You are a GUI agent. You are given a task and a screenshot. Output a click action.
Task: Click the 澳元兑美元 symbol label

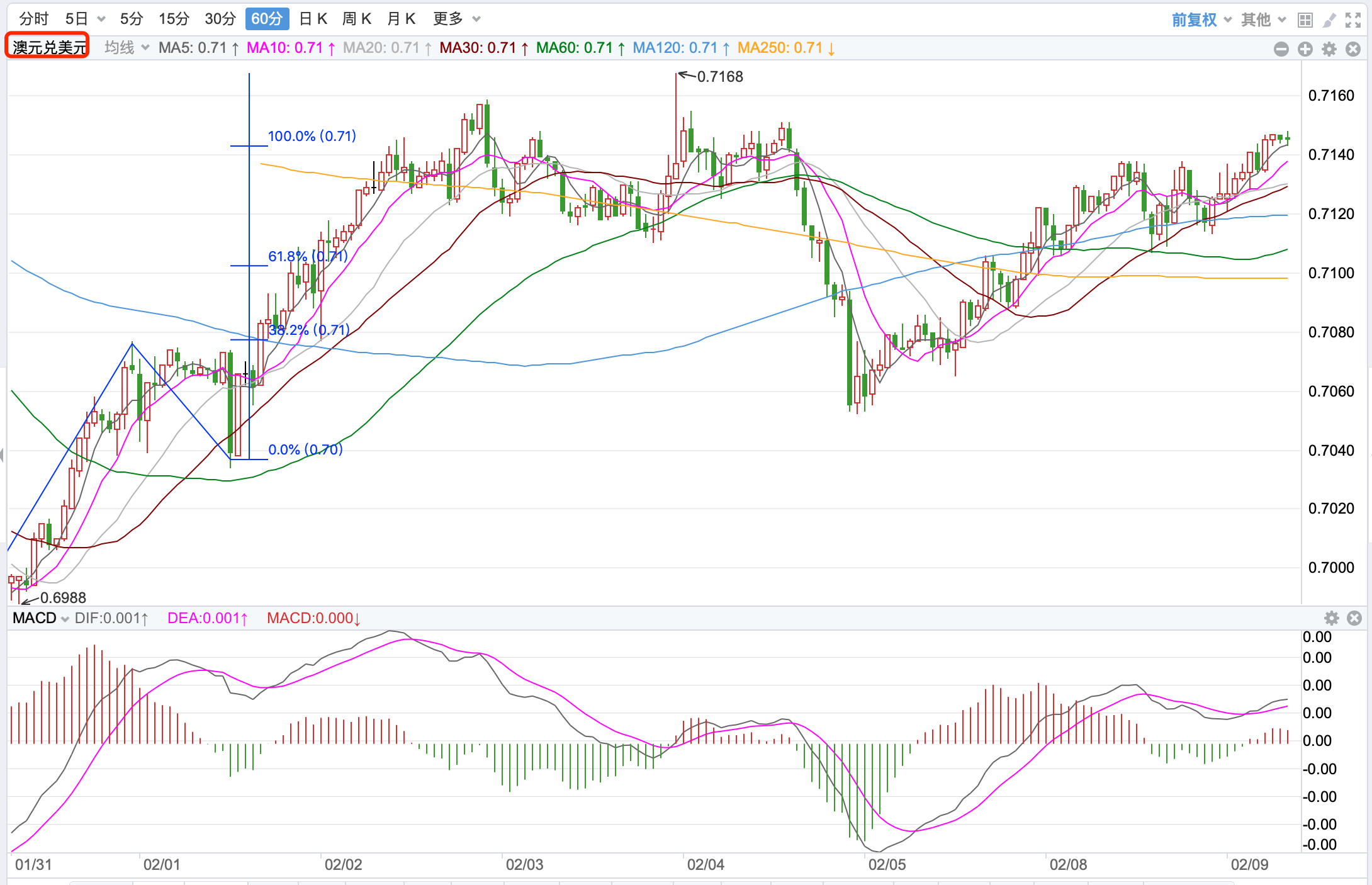click(x=48, y=47)
